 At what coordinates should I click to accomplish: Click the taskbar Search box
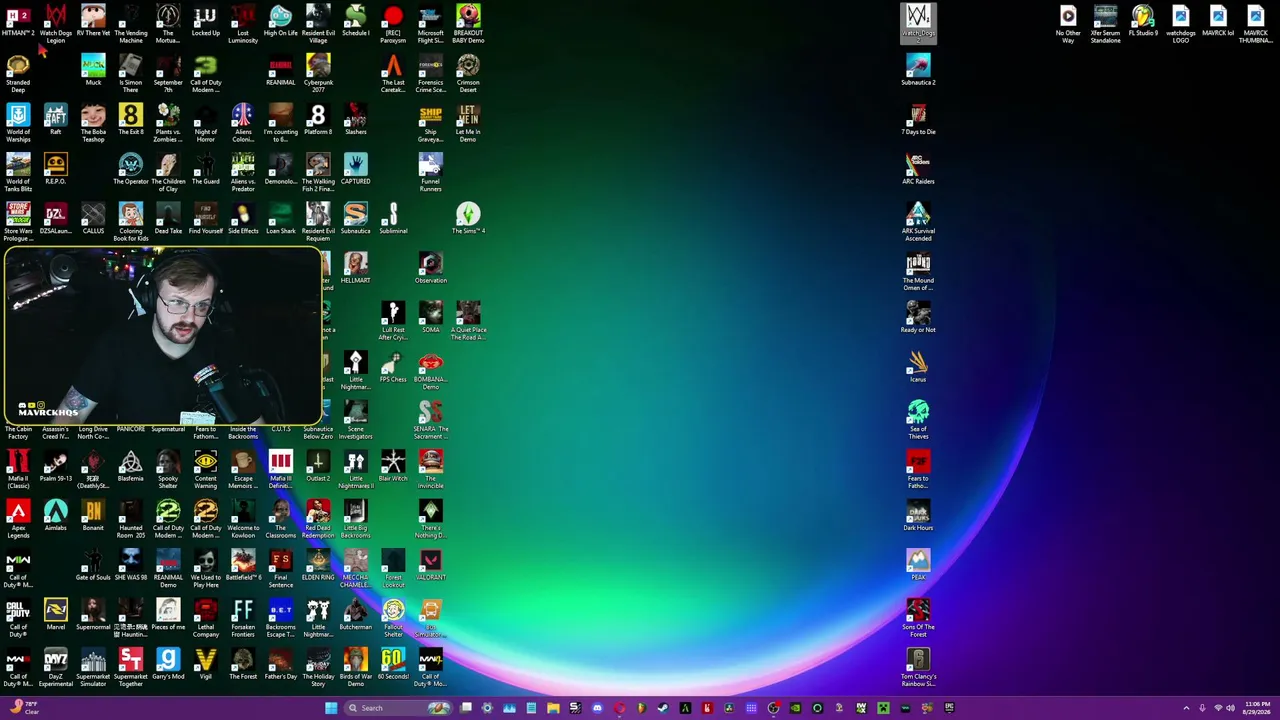(x=398, y=708)
